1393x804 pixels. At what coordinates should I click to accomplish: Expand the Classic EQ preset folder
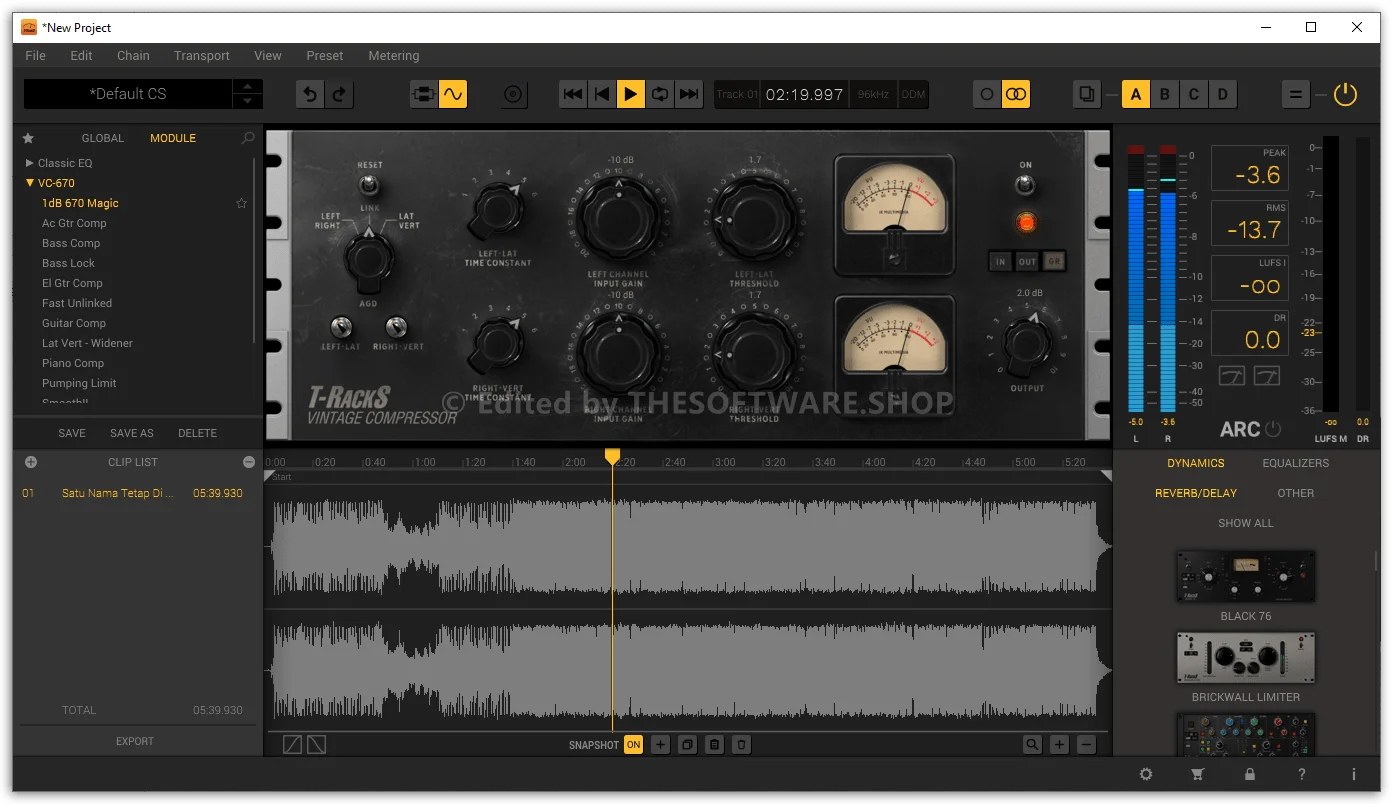30,163
